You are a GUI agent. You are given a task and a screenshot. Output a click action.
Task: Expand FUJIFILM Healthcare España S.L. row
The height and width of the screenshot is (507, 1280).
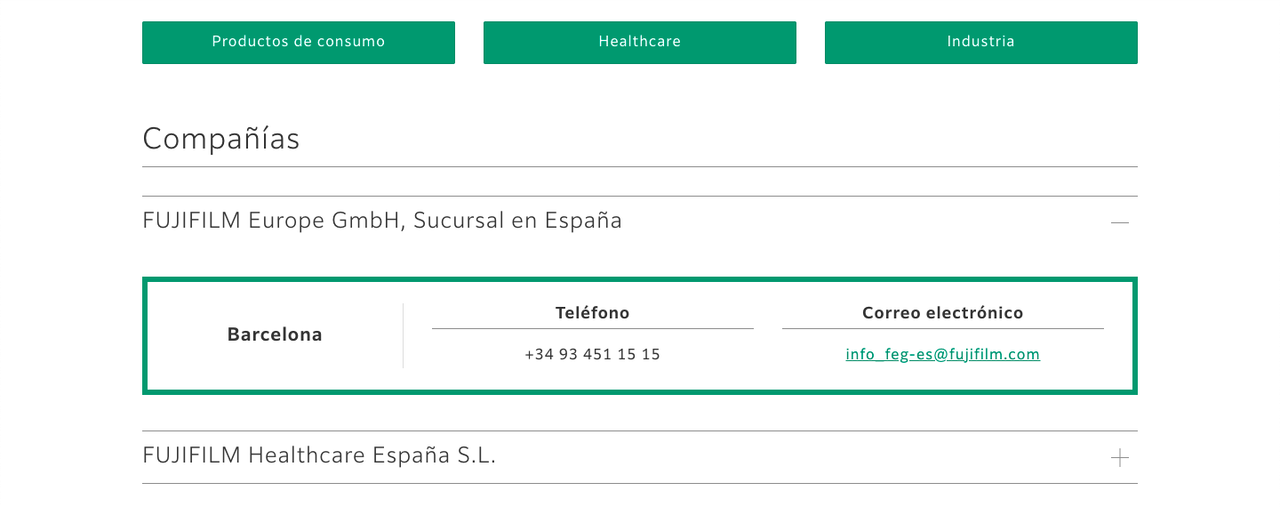pos(319,455)
